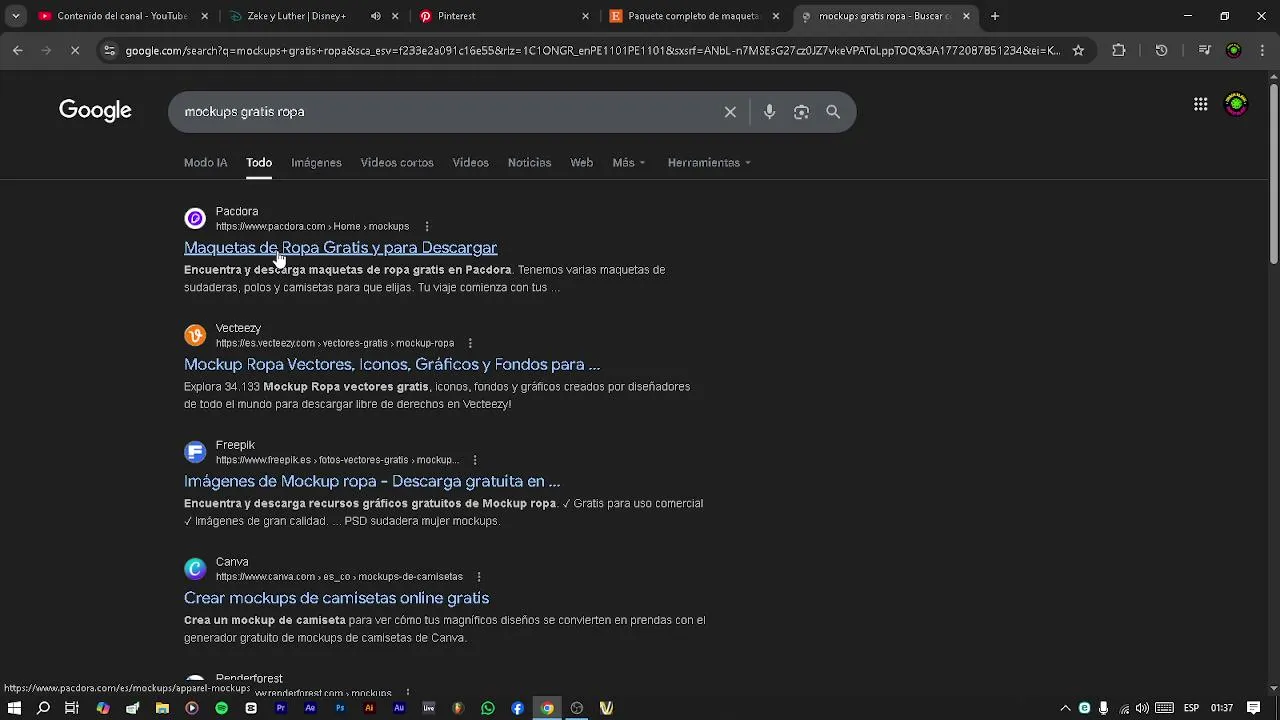
Task: Open Crear mockups de camisetas online gratis
Action: click(336, 598)
